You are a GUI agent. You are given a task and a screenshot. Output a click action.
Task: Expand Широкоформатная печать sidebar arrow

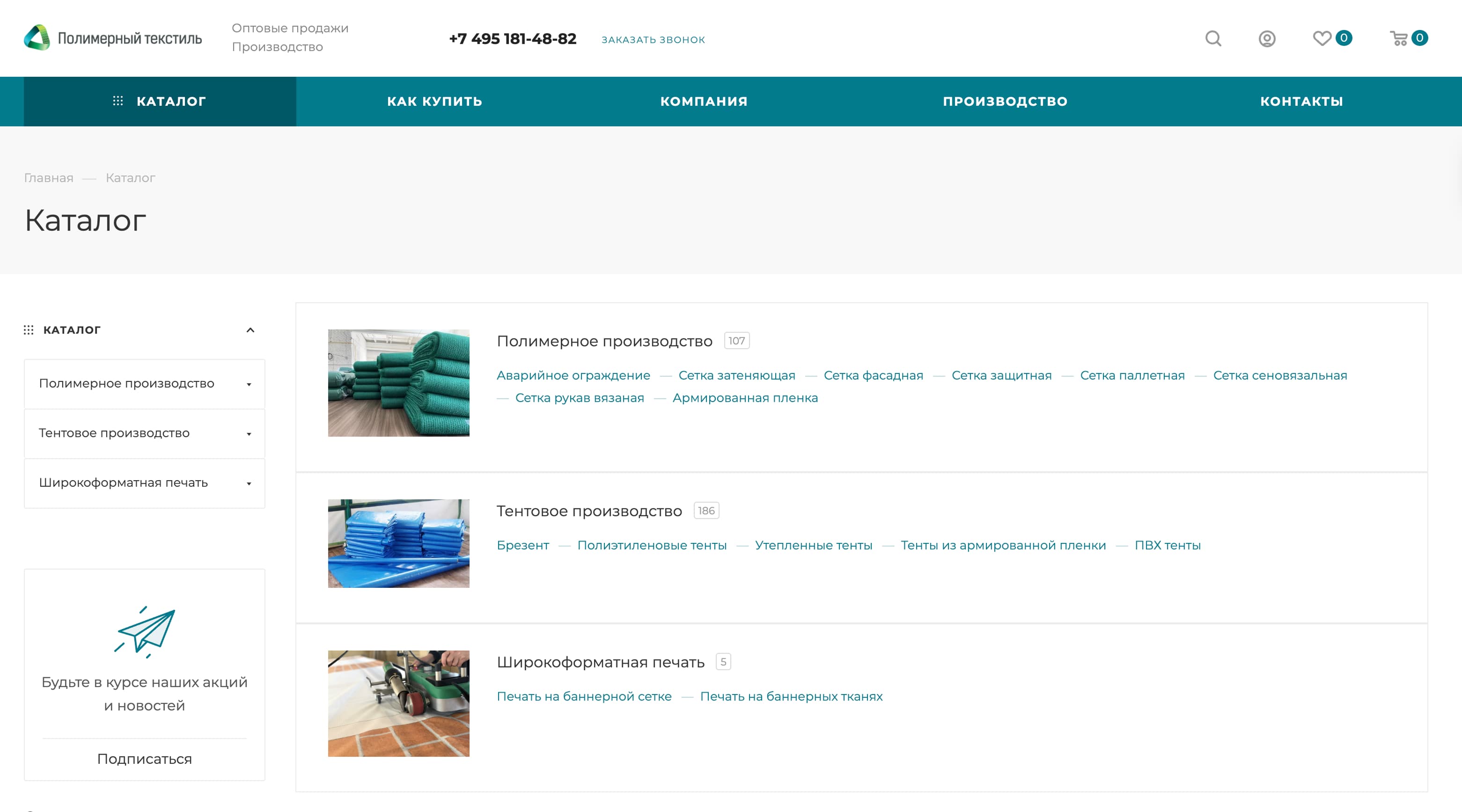point(249,483)
